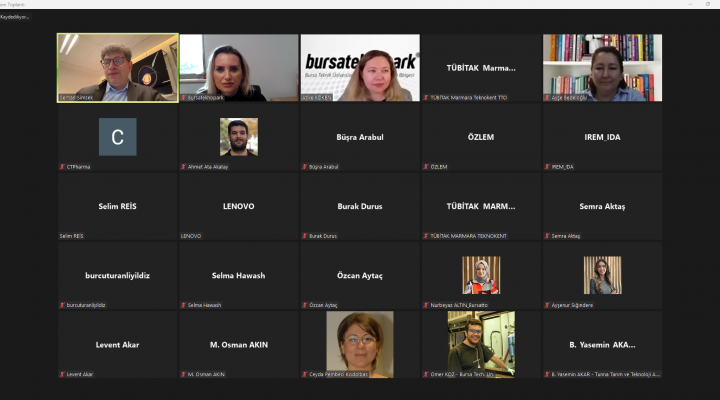This screenshot has width=720, height=400.
Task: Click 'CTFharma' small name label
Action: pyautogui.click(x=79, y=167)
